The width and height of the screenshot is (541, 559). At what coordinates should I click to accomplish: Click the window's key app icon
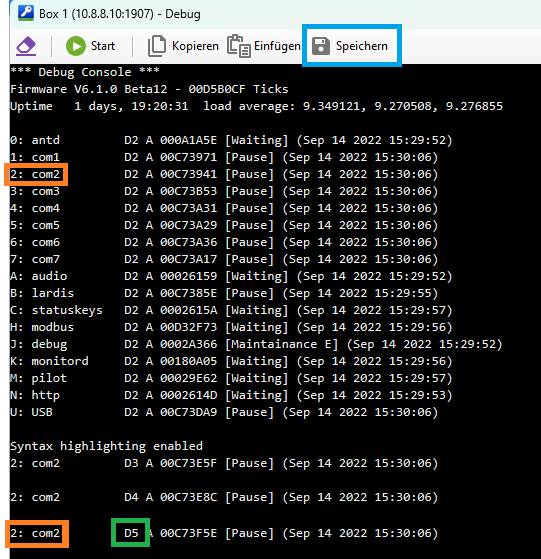point(26,13)
